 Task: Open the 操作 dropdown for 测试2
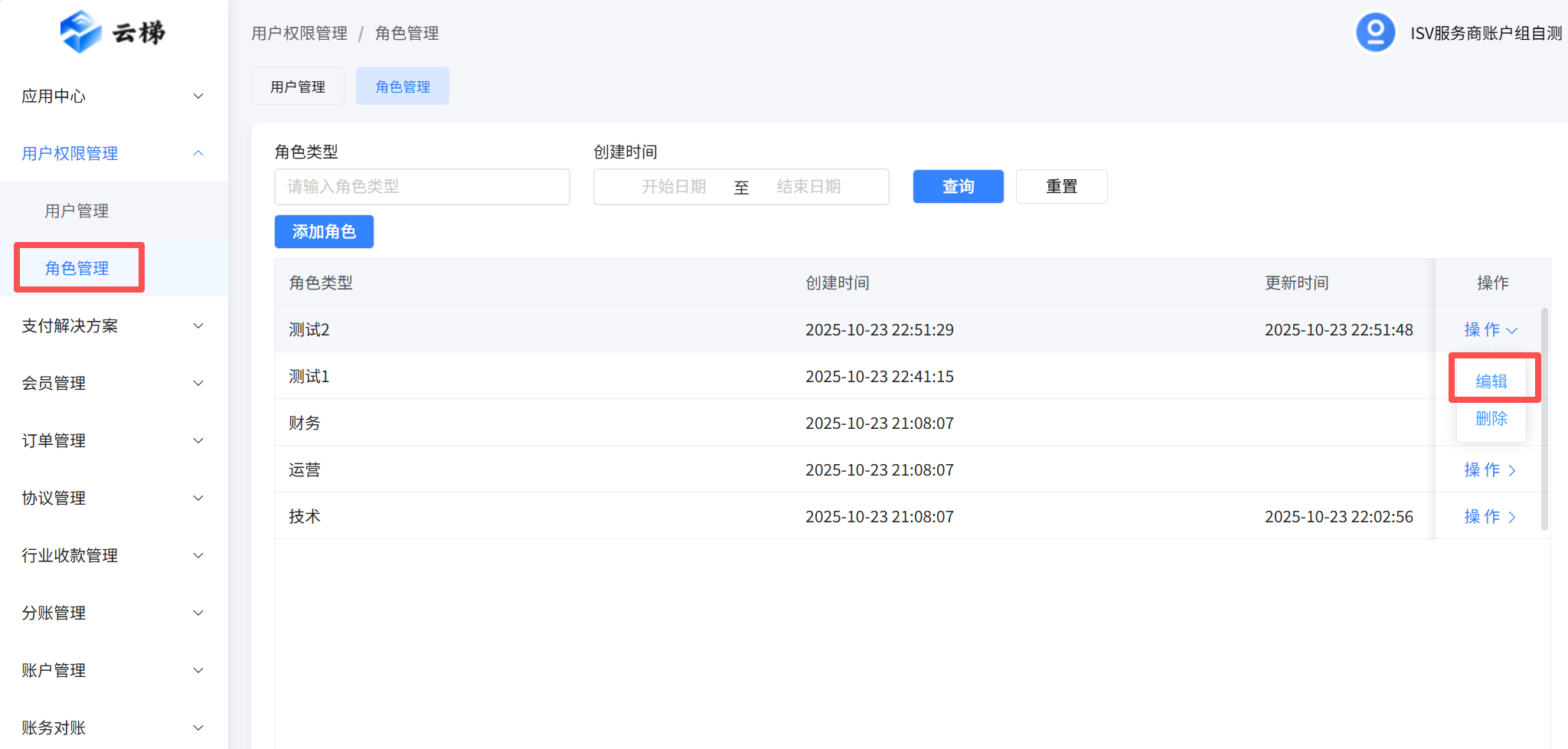tap(1490, 329)
